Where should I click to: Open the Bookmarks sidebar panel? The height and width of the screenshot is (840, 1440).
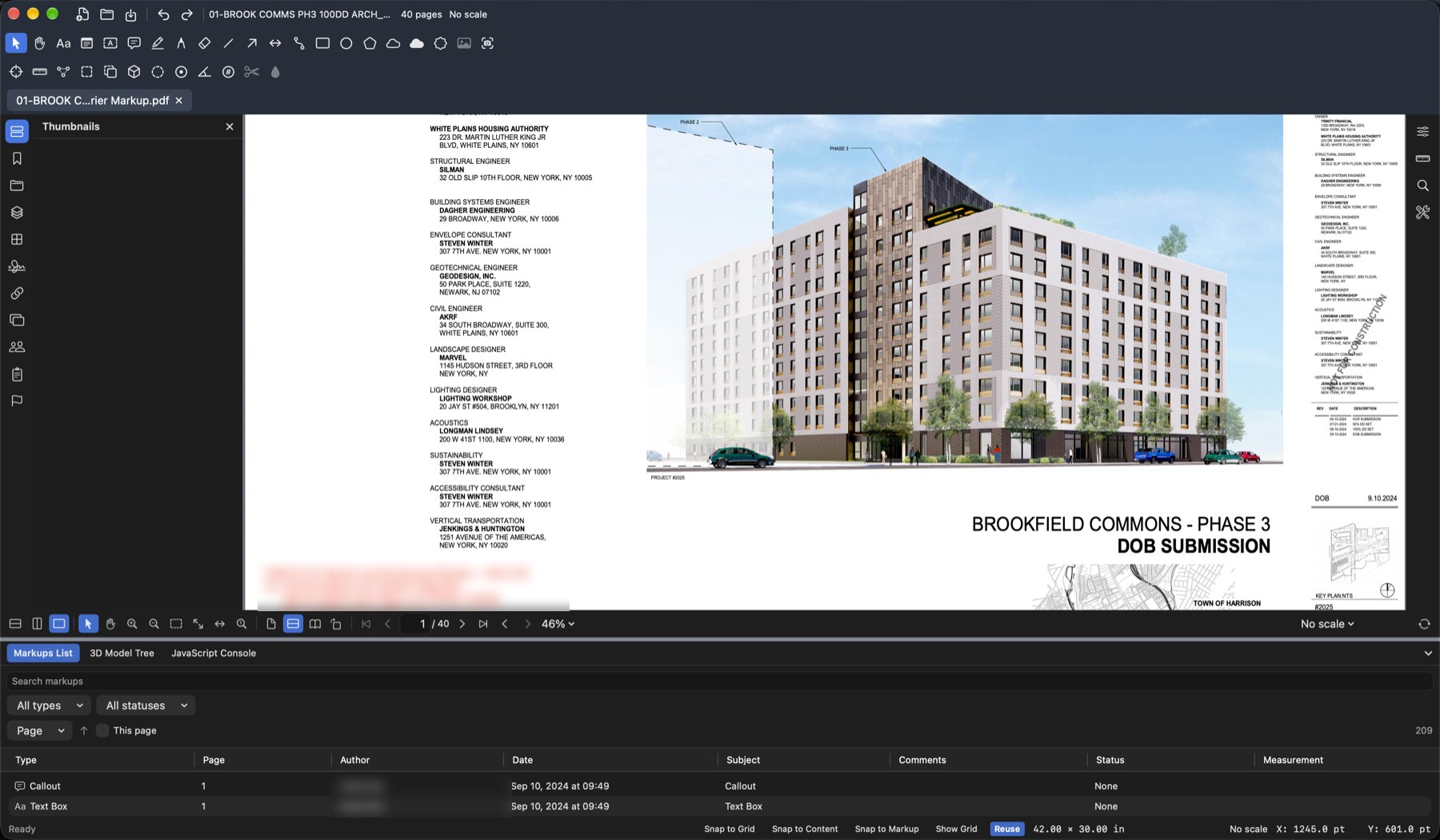click(x=17, y=158)
